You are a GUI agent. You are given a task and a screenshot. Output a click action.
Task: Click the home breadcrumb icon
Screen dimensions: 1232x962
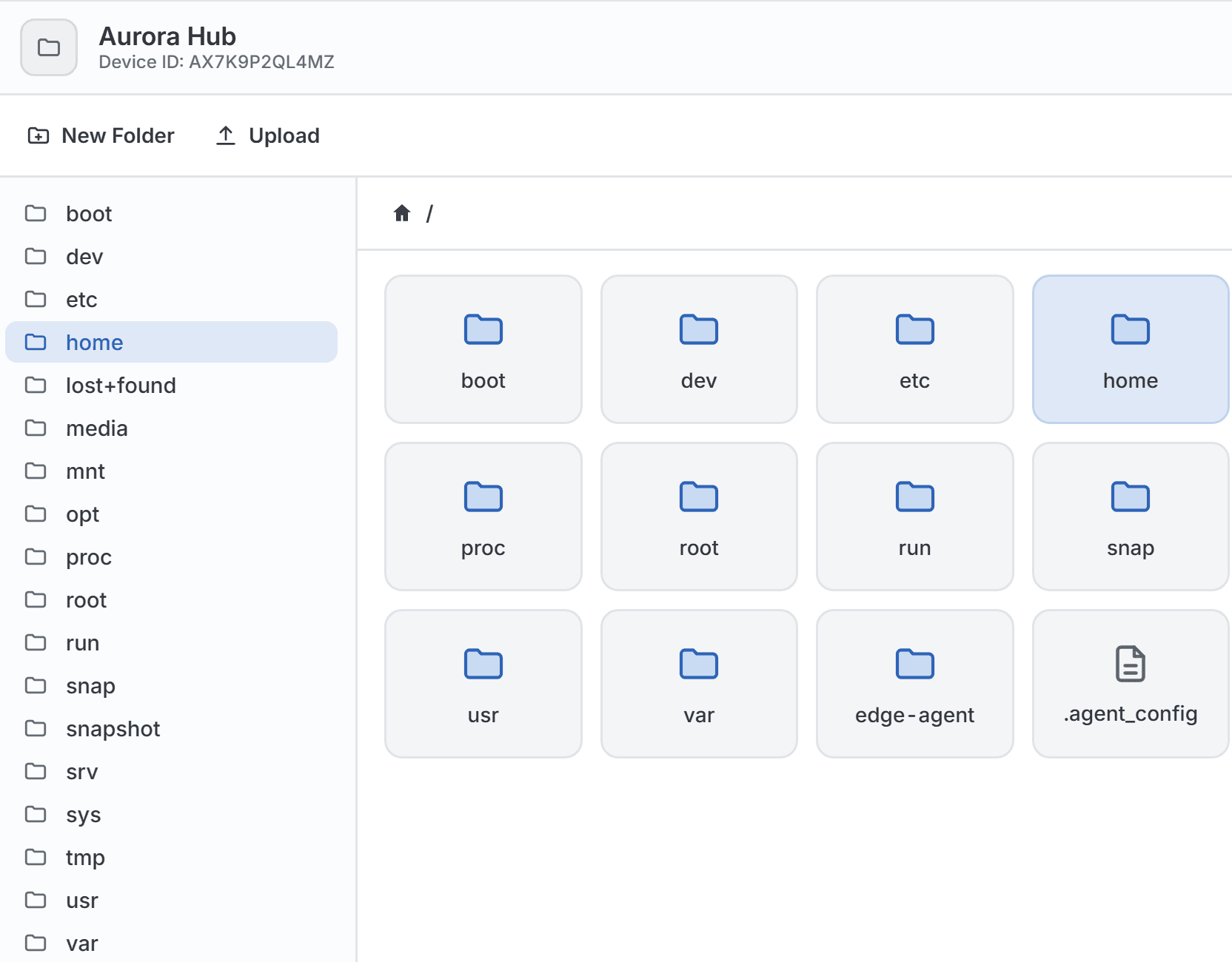tap(402, 214)
